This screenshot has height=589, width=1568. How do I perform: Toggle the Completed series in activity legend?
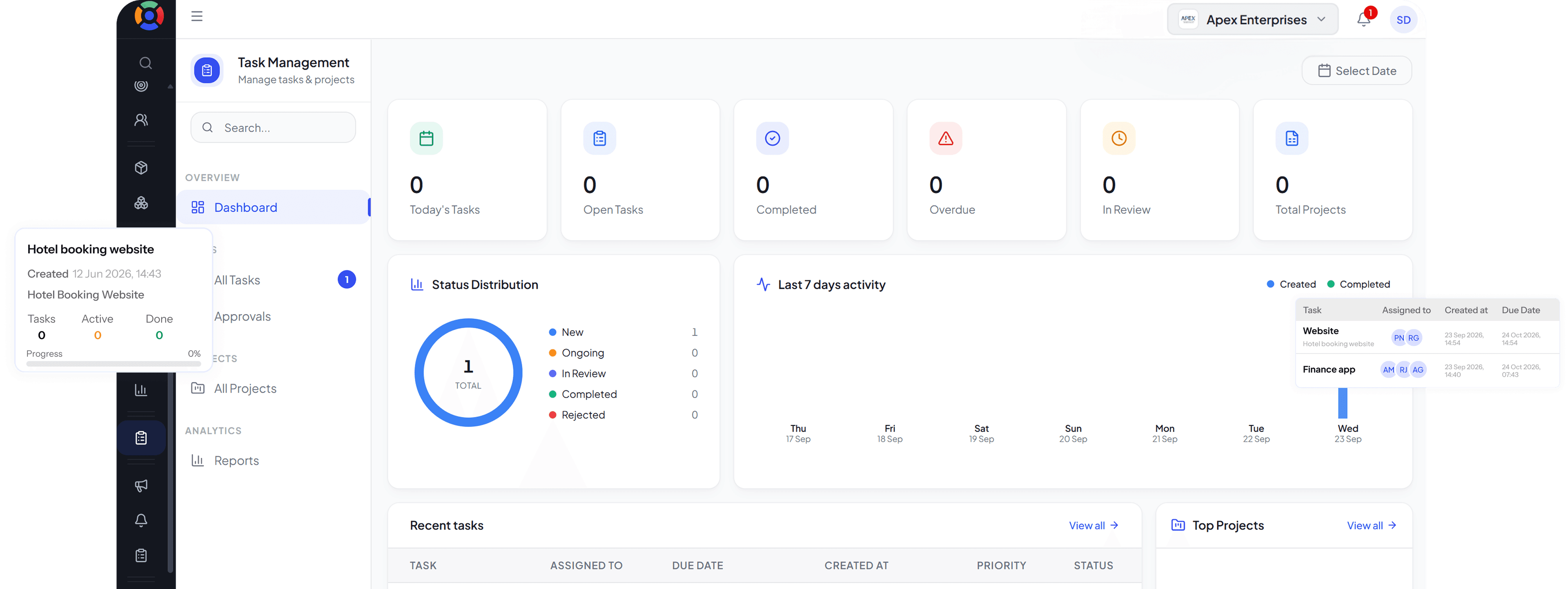(x=1359, y=284)
